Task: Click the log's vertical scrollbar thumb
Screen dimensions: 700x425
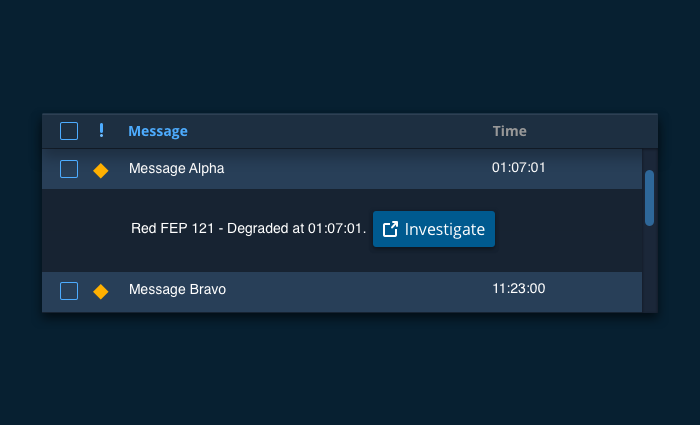Action: (x=649, y=197)
